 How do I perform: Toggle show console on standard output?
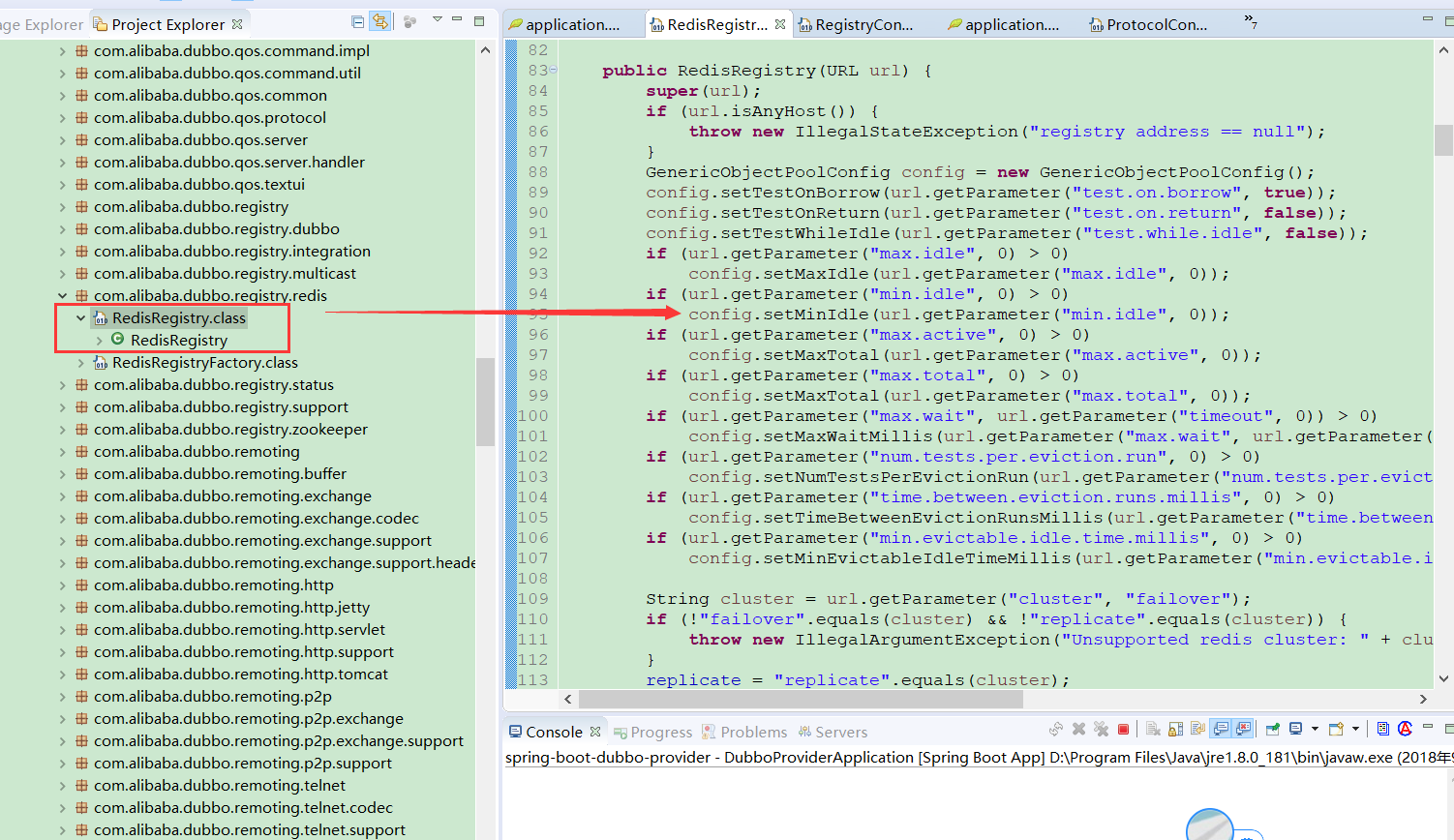click(1221, 729)
